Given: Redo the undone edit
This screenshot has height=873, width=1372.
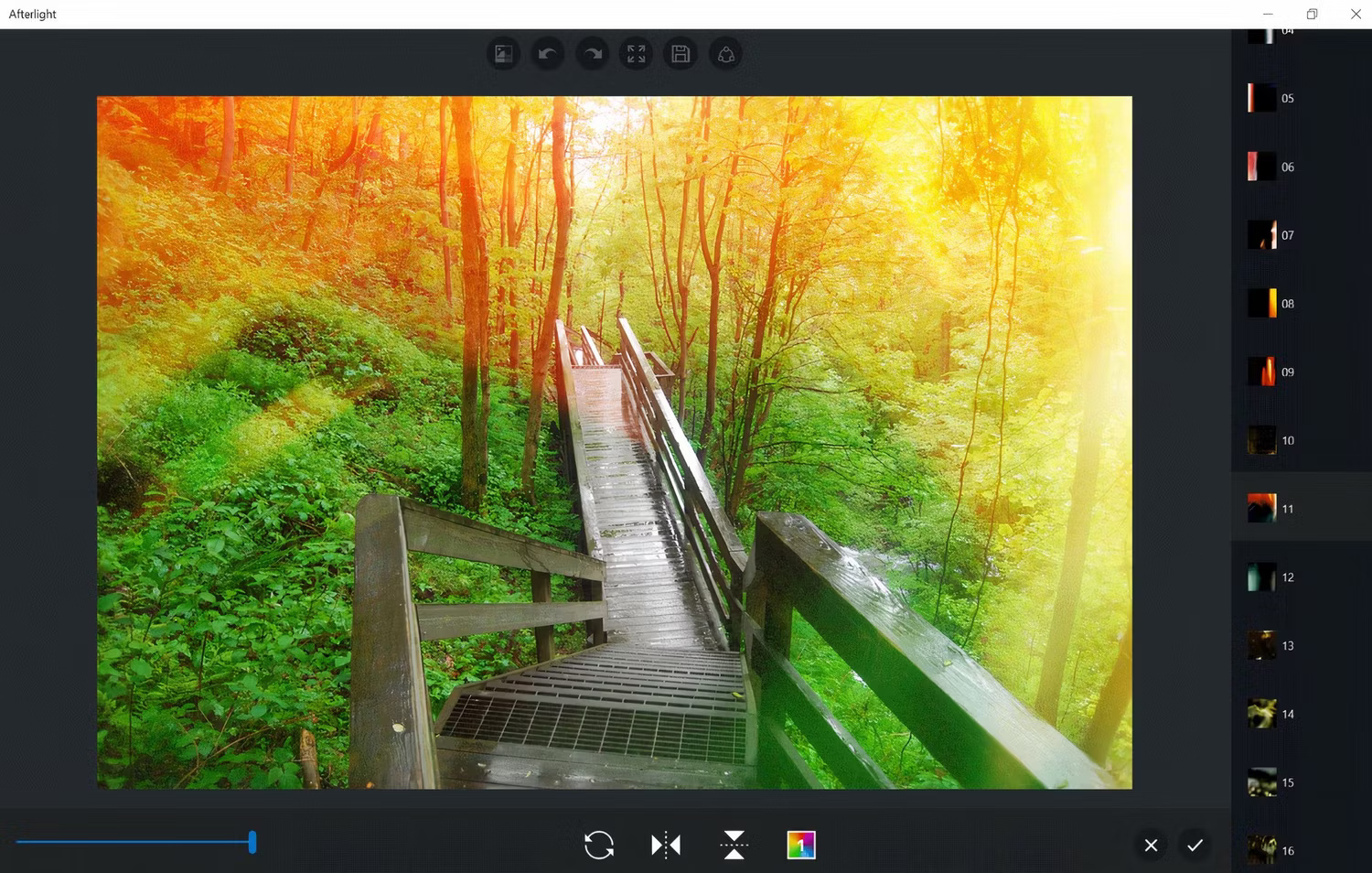Looking at the screenshot, I should point(591,53).
